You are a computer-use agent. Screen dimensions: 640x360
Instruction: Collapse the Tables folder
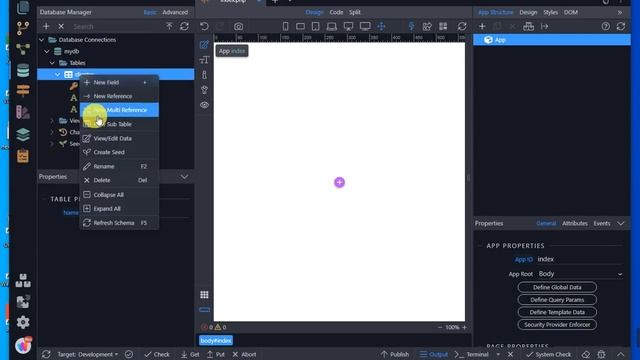pos(52,63)
